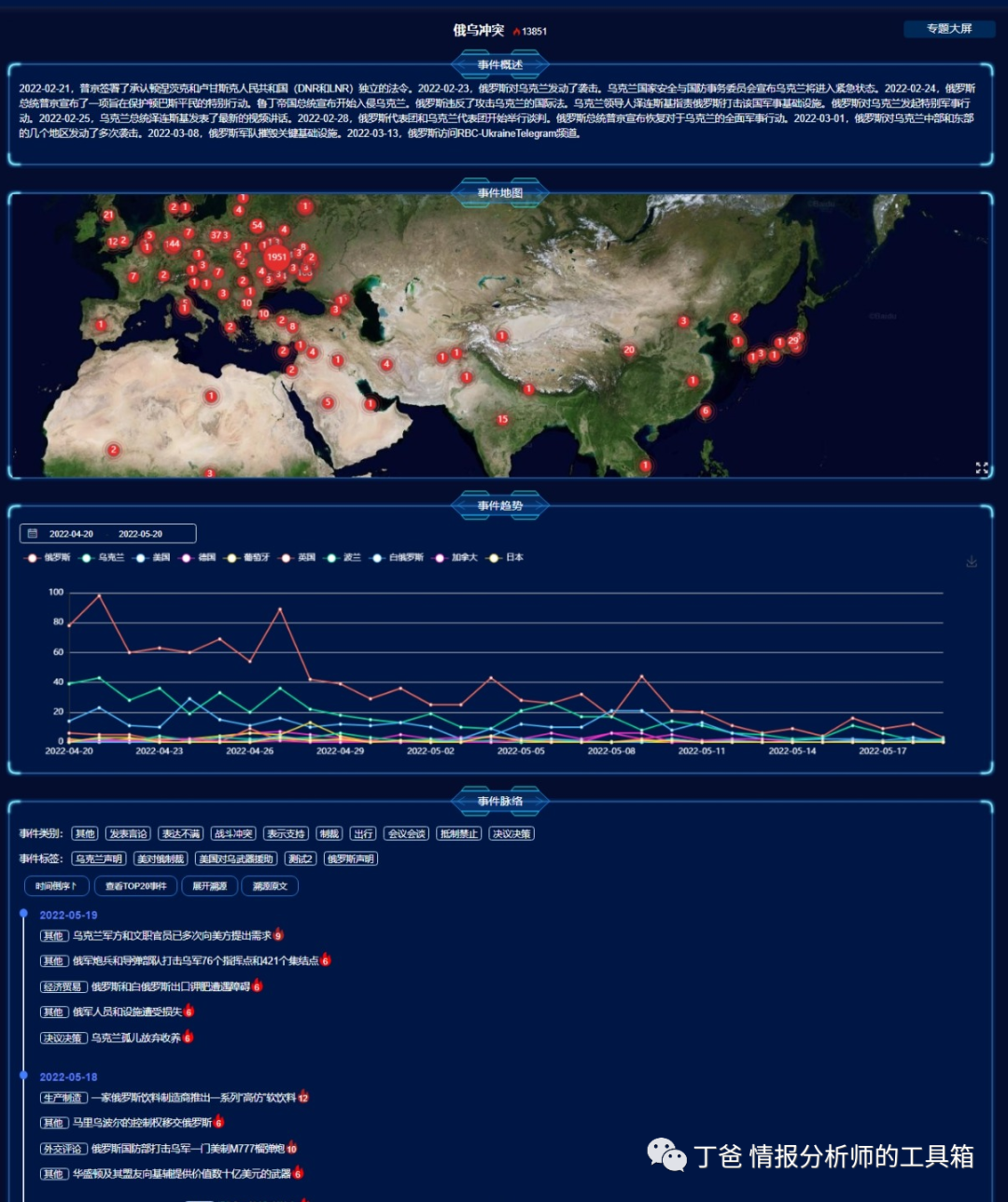Image resolution: width=1008 pixels, height=1202 pixels.
Task: Edit the end date 2022-05-20 field
Action: point(140,534)
